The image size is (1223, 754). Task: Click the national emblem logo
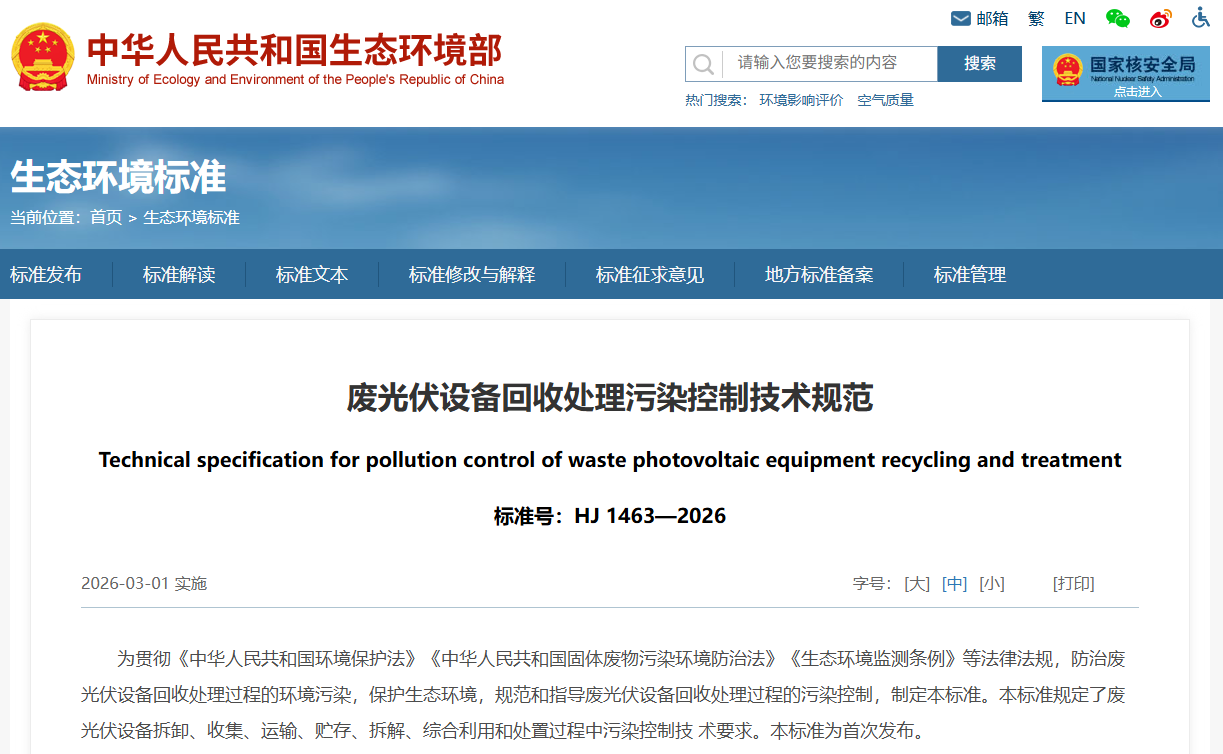[x=43, y=57]
